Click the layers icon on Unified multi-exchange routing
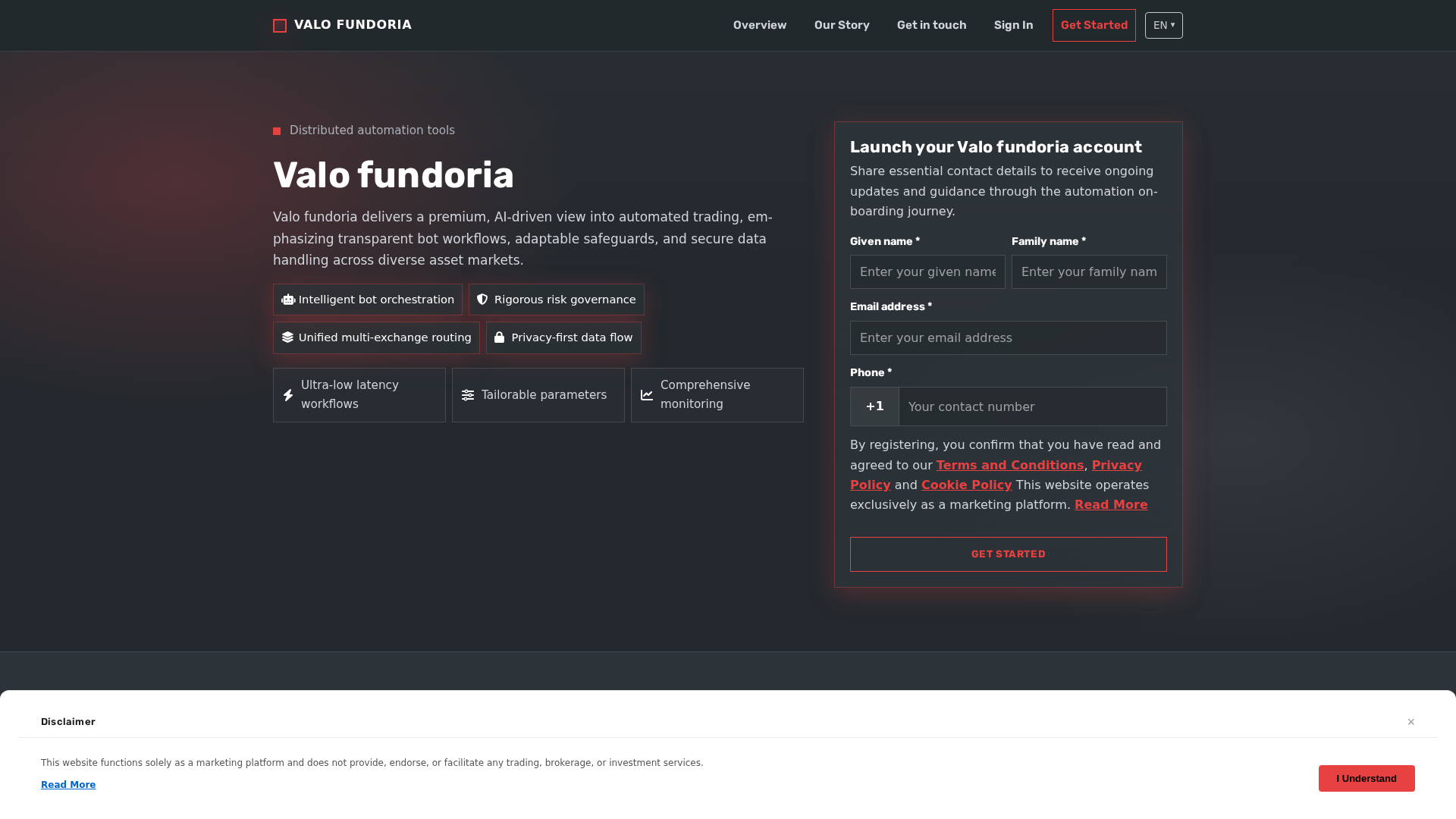Viewport: 1456px width, 819px height. click(287, 337)
